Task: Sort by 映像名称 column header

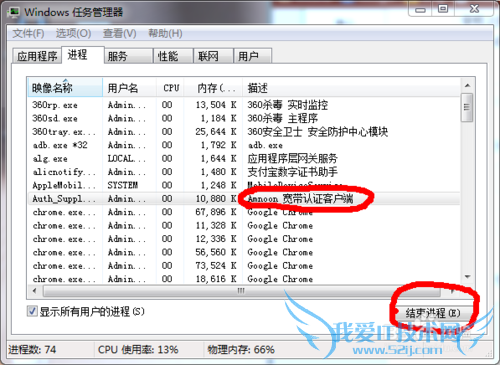Action: pyautogui.click(x=65, y=88)
